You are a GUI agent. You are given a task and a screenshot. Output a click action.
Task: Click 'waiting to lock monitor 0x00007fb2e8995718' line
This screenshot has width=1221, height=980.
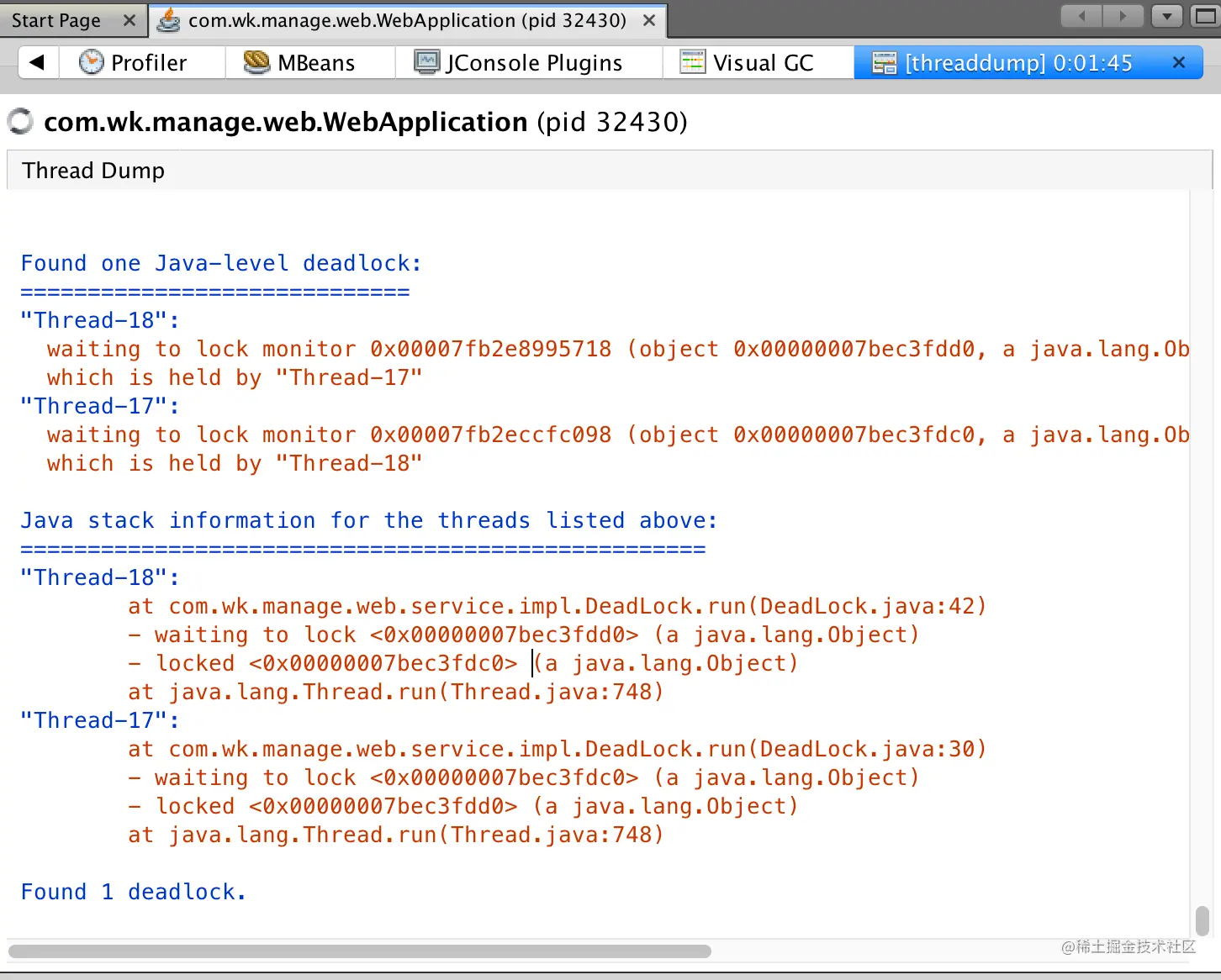pyautogui.click(x=618, y=349)
